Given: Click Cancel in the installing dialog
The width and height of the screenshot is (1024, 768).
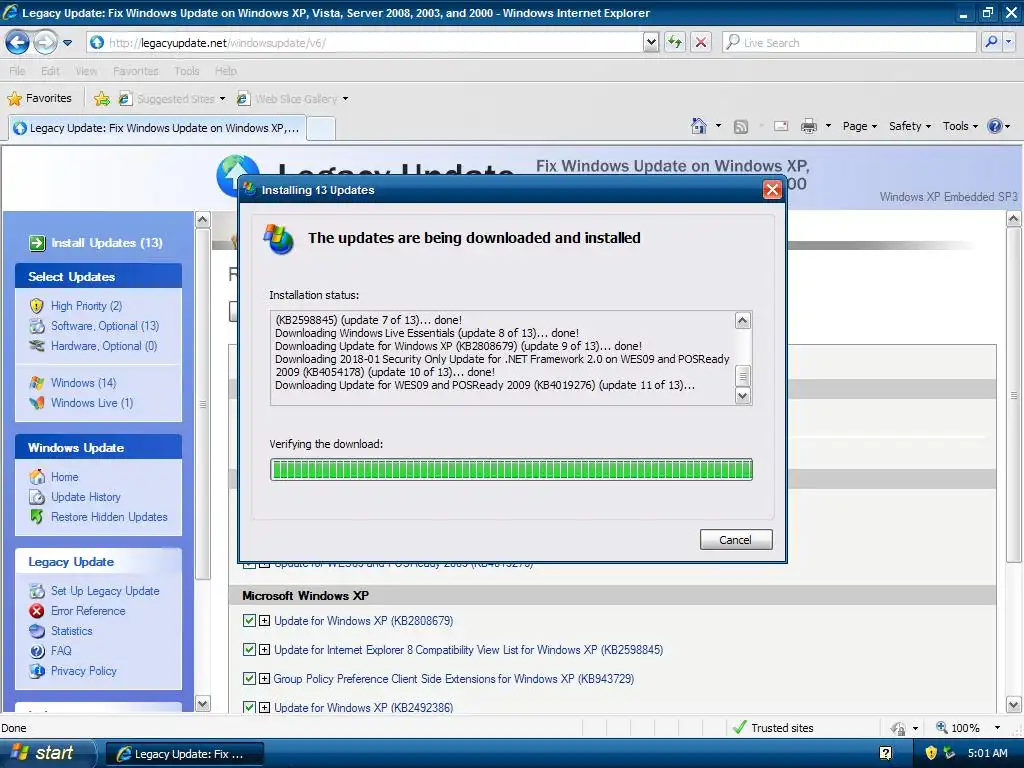Looking at the screenshot, I should 736,539.
